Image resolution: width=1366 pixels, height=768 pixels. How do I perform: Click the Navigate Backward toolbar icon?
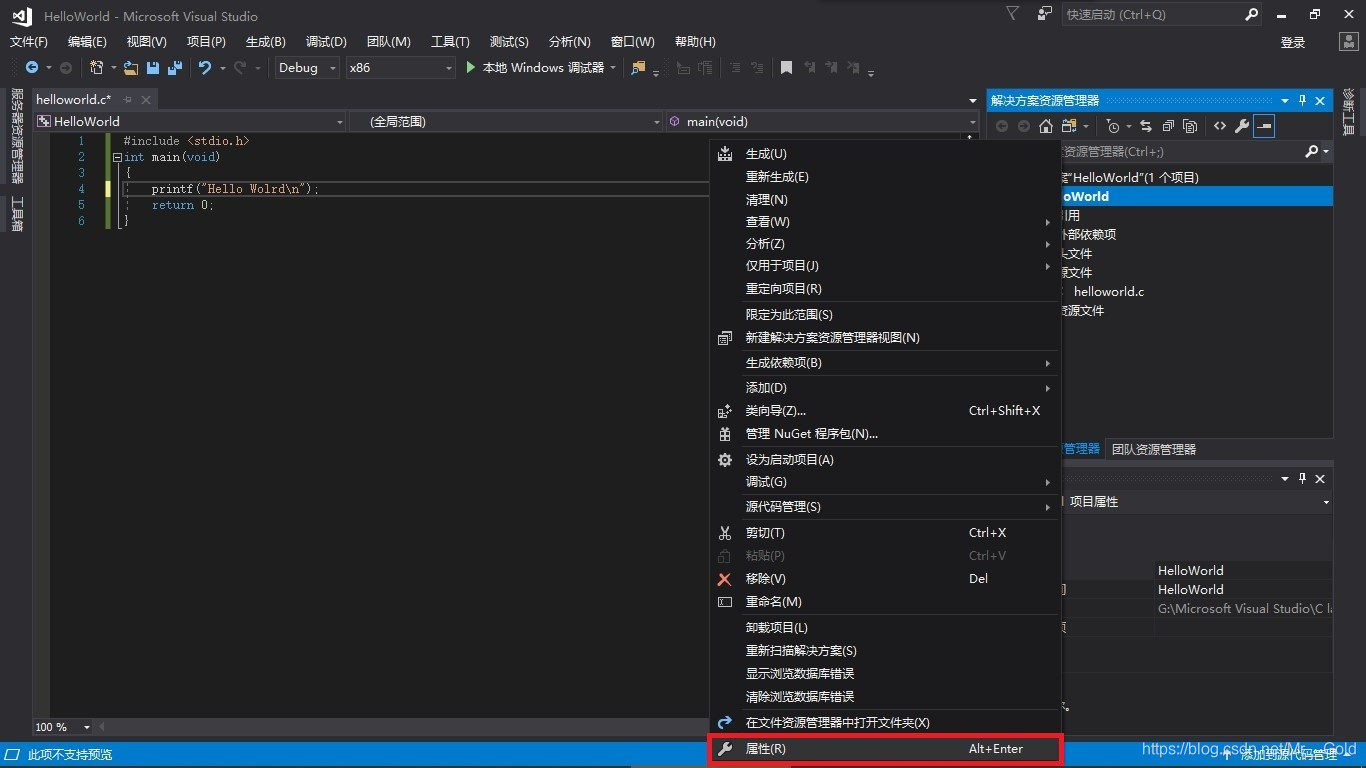pos(32,68)
